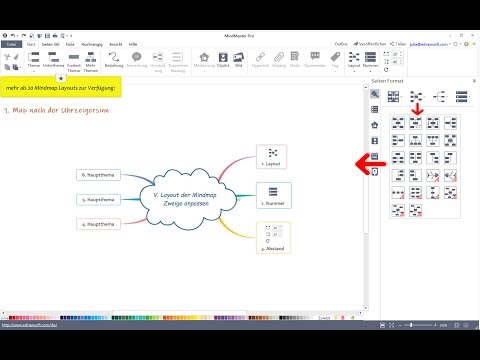Click the Outline button
Screen dimensions: 480x360
pos(341,44)
